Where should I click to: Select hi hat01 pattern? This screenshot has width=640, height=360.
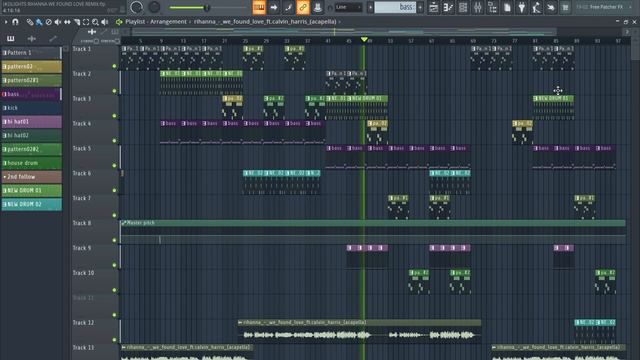31,122
